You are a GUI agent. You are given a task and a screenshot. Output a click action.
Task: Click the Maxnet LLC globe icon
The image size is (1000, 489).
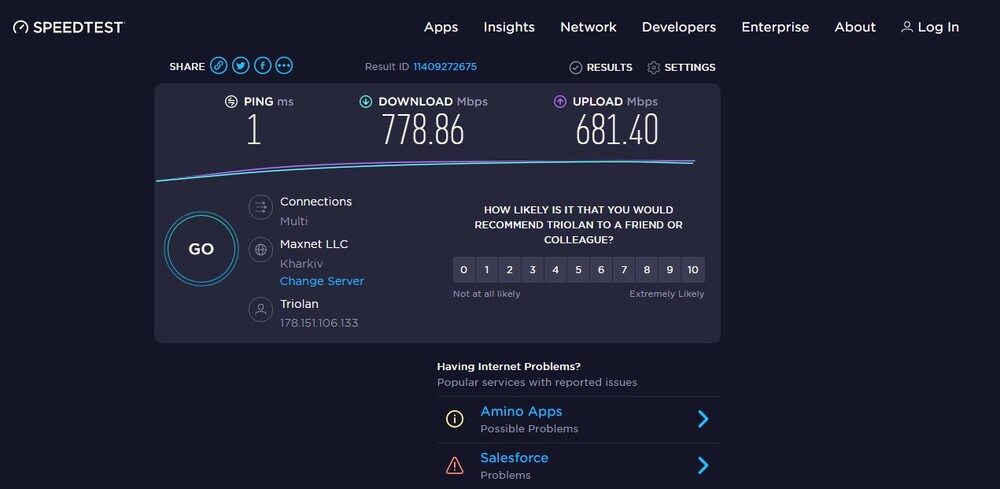tap(260, 250)
